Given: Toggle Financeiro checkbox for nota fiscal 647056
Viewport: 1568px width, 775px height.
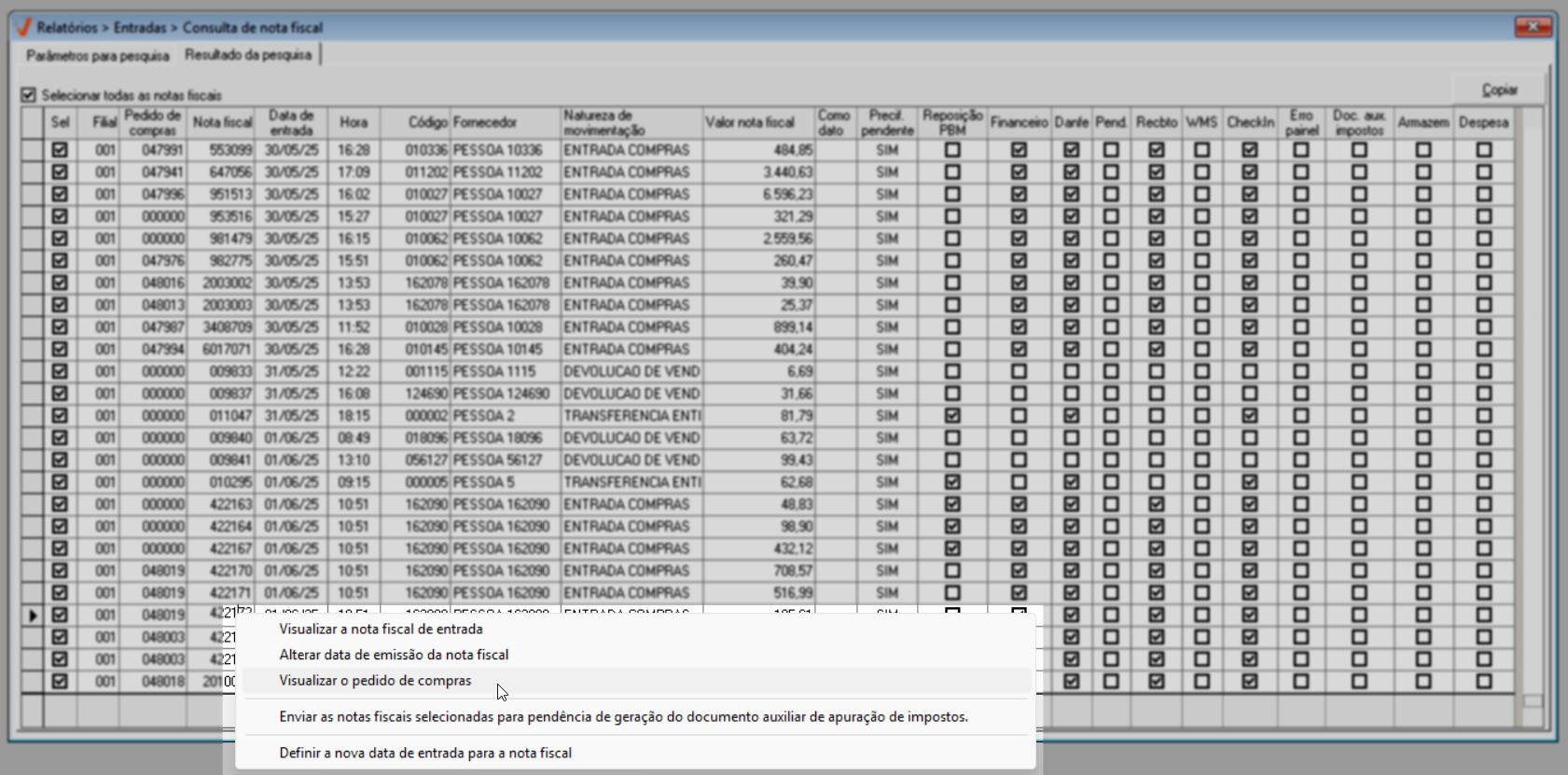Looking at the screenshot, I should click(1019, 173).
